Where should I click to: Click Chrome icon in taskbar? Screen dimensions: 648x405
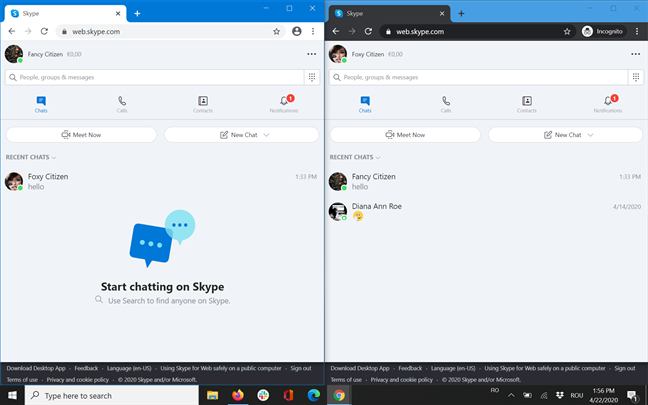pos(339,395)
